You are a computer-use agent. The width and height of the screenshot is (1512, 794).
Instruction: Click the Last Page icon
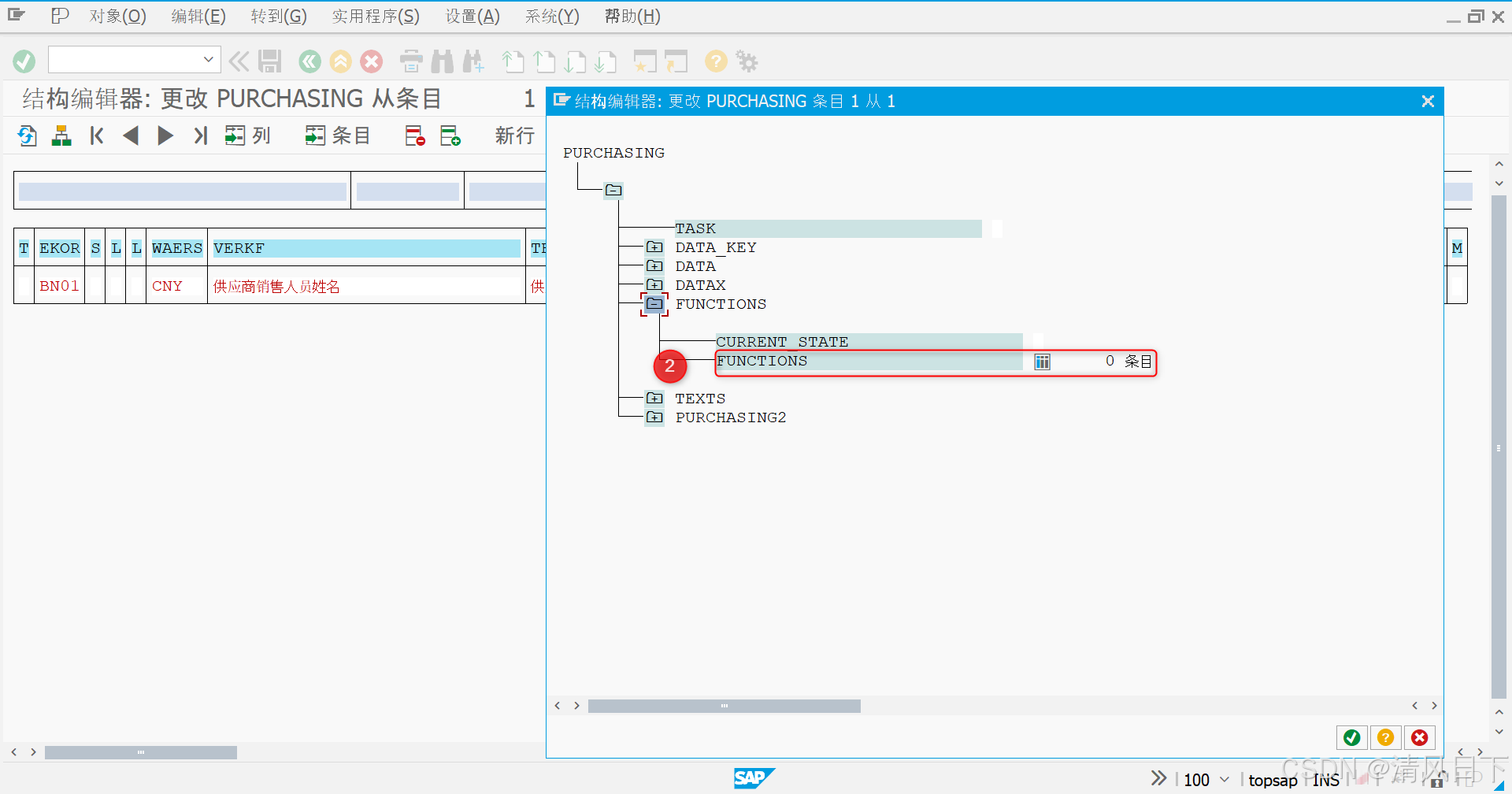click(606, 61)
